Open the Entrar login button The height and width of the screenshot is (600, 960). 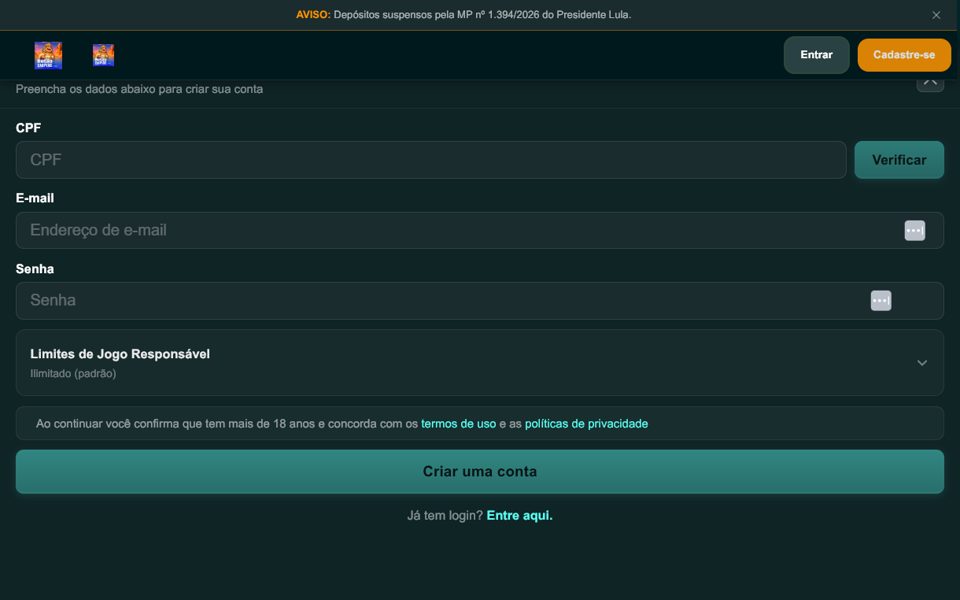(816, 55)
